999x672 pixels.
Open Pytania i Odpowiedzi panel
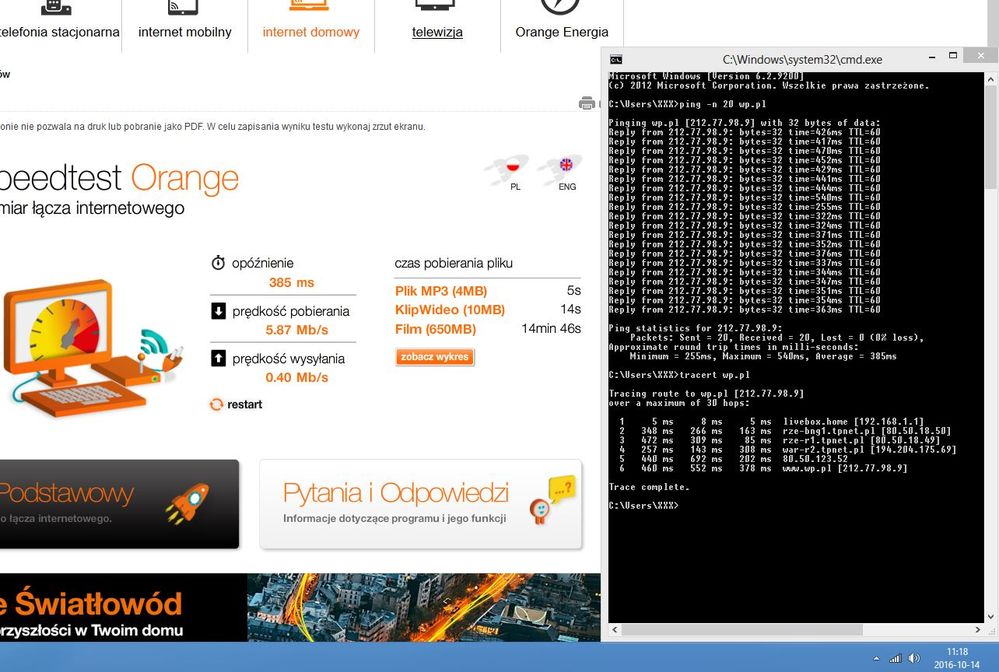420,504
